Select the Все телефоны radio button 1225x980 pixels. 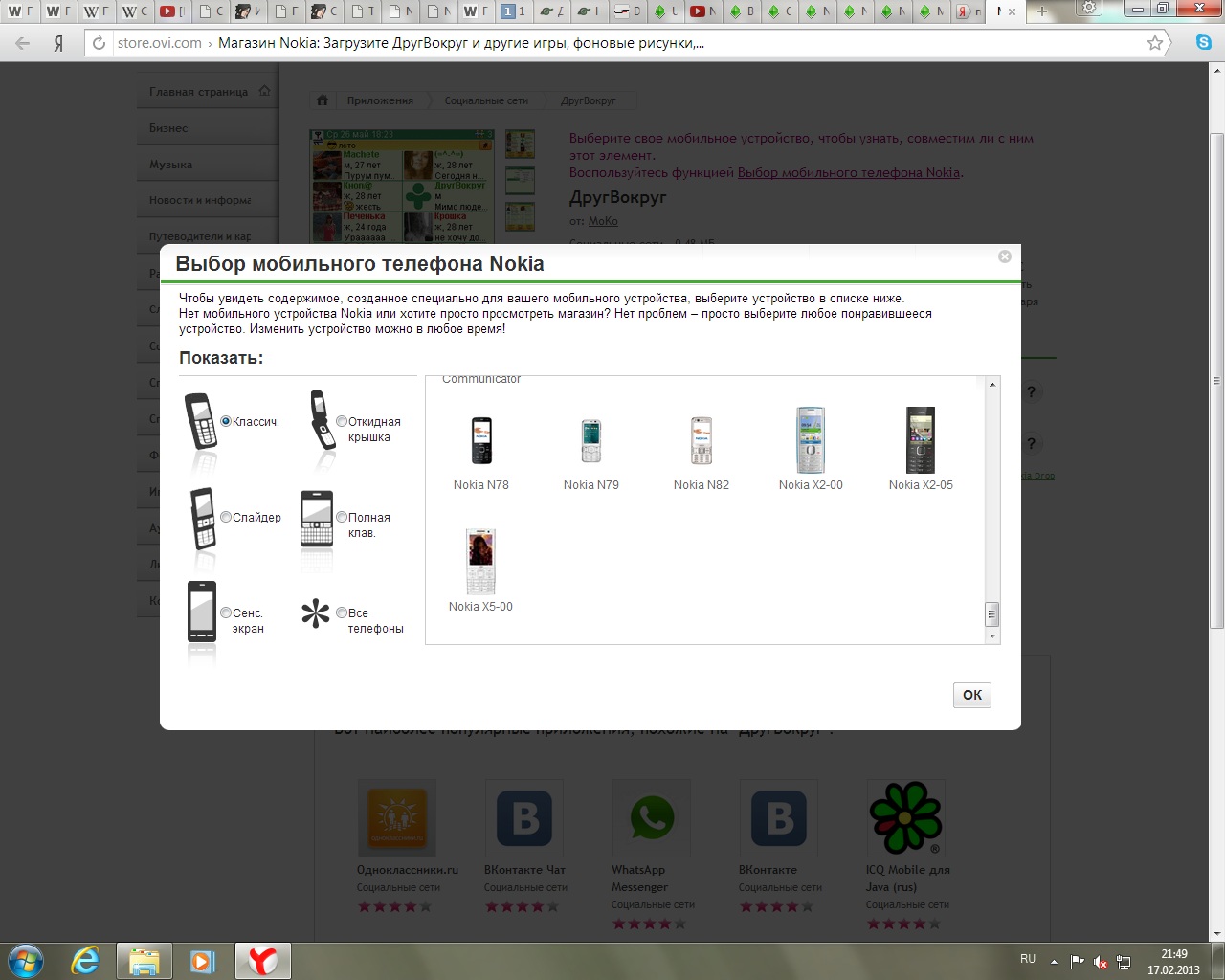click(342, 612)
